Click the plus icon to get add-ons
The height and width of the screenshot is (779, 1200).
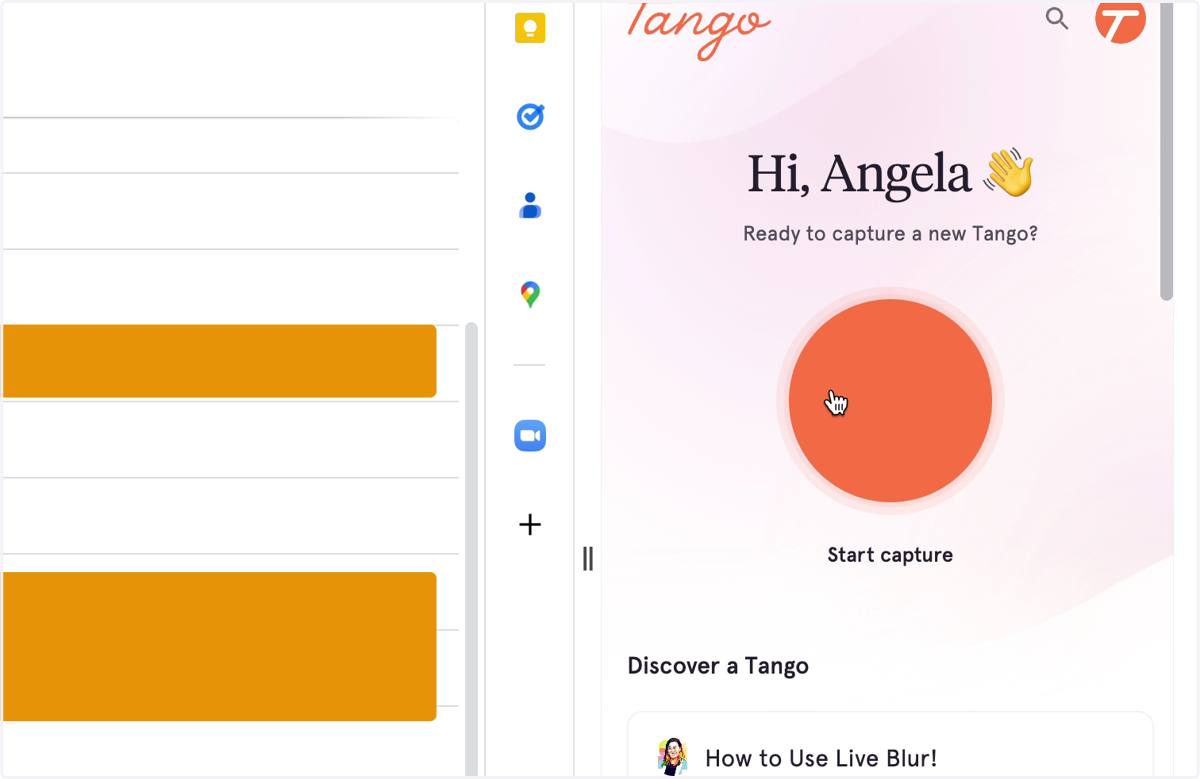(x=530, y=525)
